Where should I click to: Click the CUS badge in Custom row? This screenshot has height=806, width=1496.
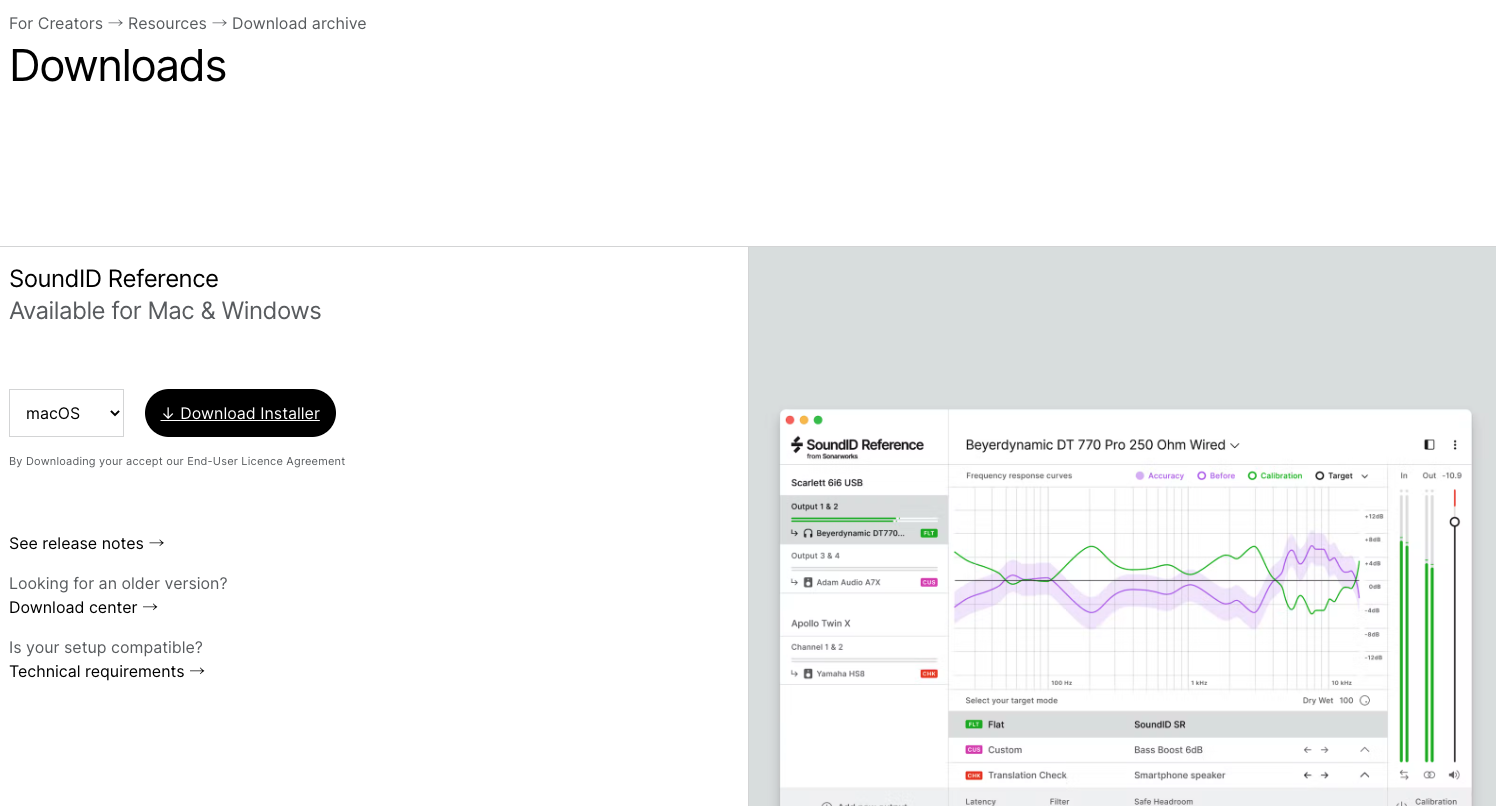coord(974,750)
